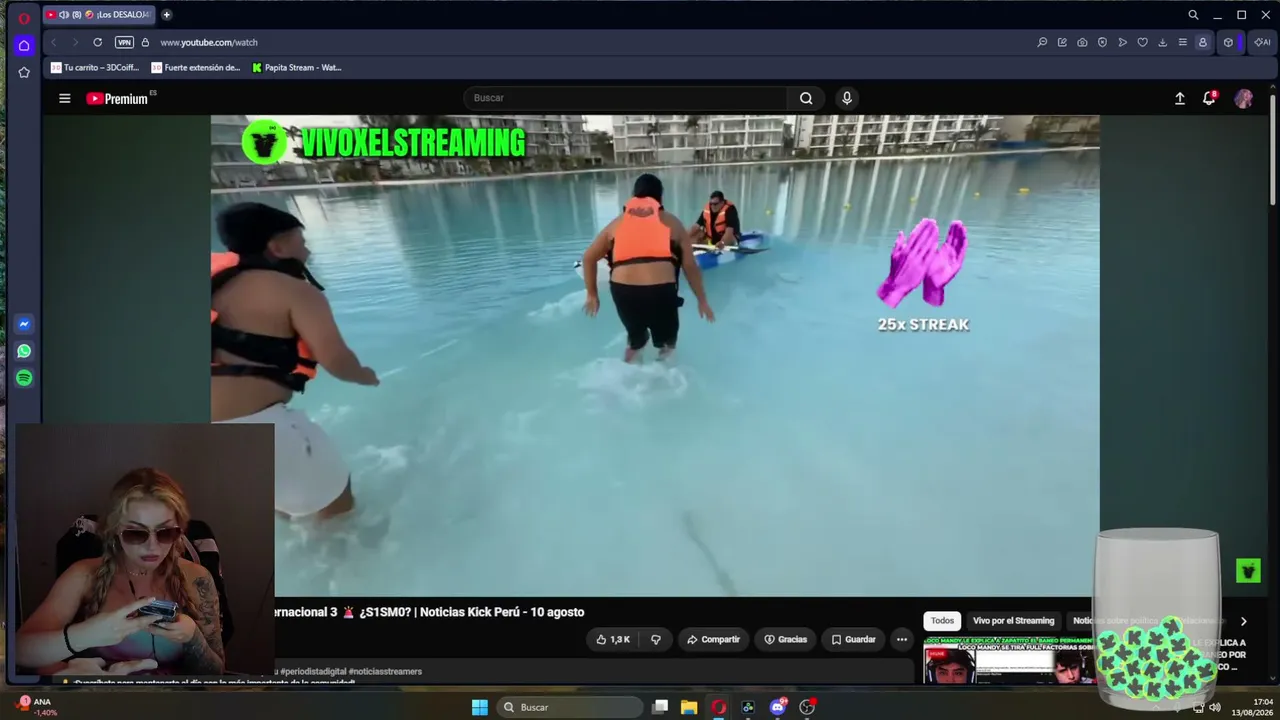This screenshot has height=720, width=1280.
Task: View site security lock information
Action: 145,42
